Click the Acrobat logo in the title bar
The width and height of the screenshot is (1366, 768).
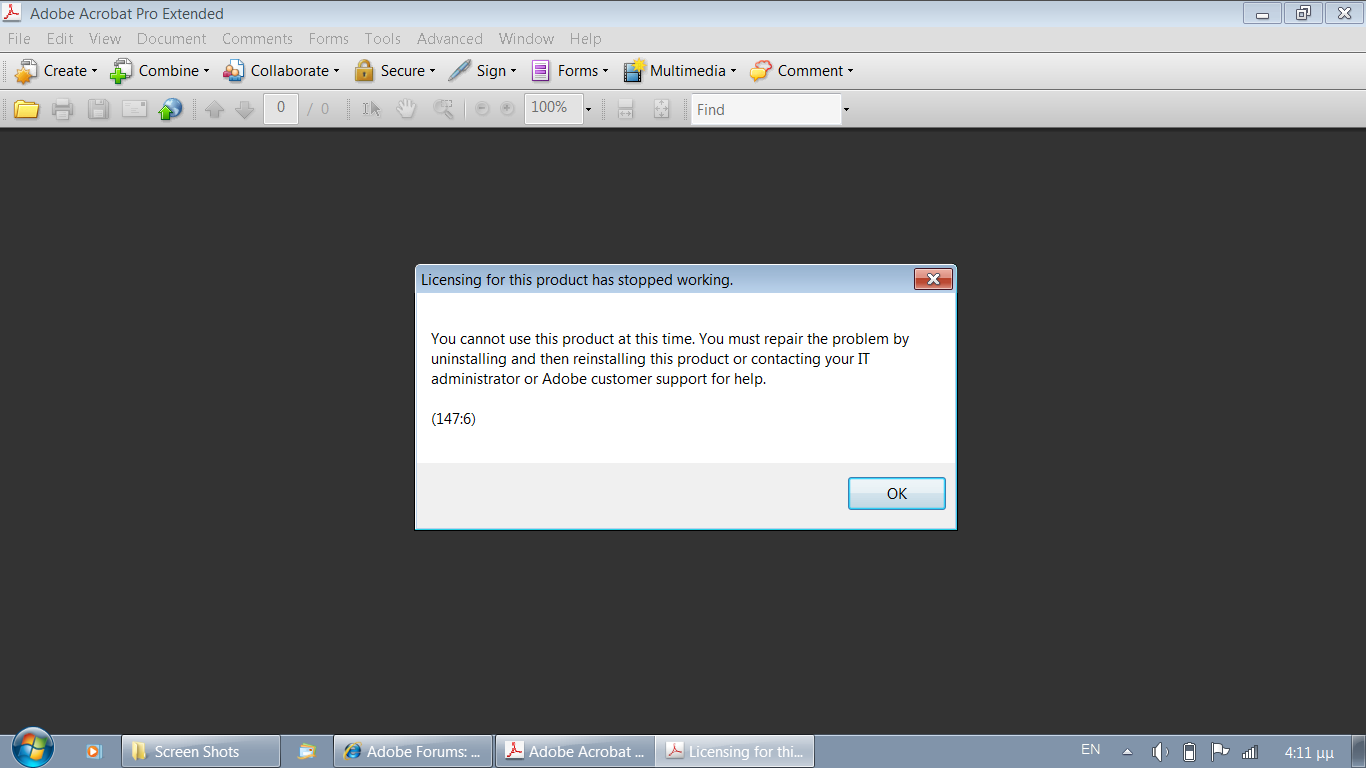pyautogui.click(x=13, y=13)
